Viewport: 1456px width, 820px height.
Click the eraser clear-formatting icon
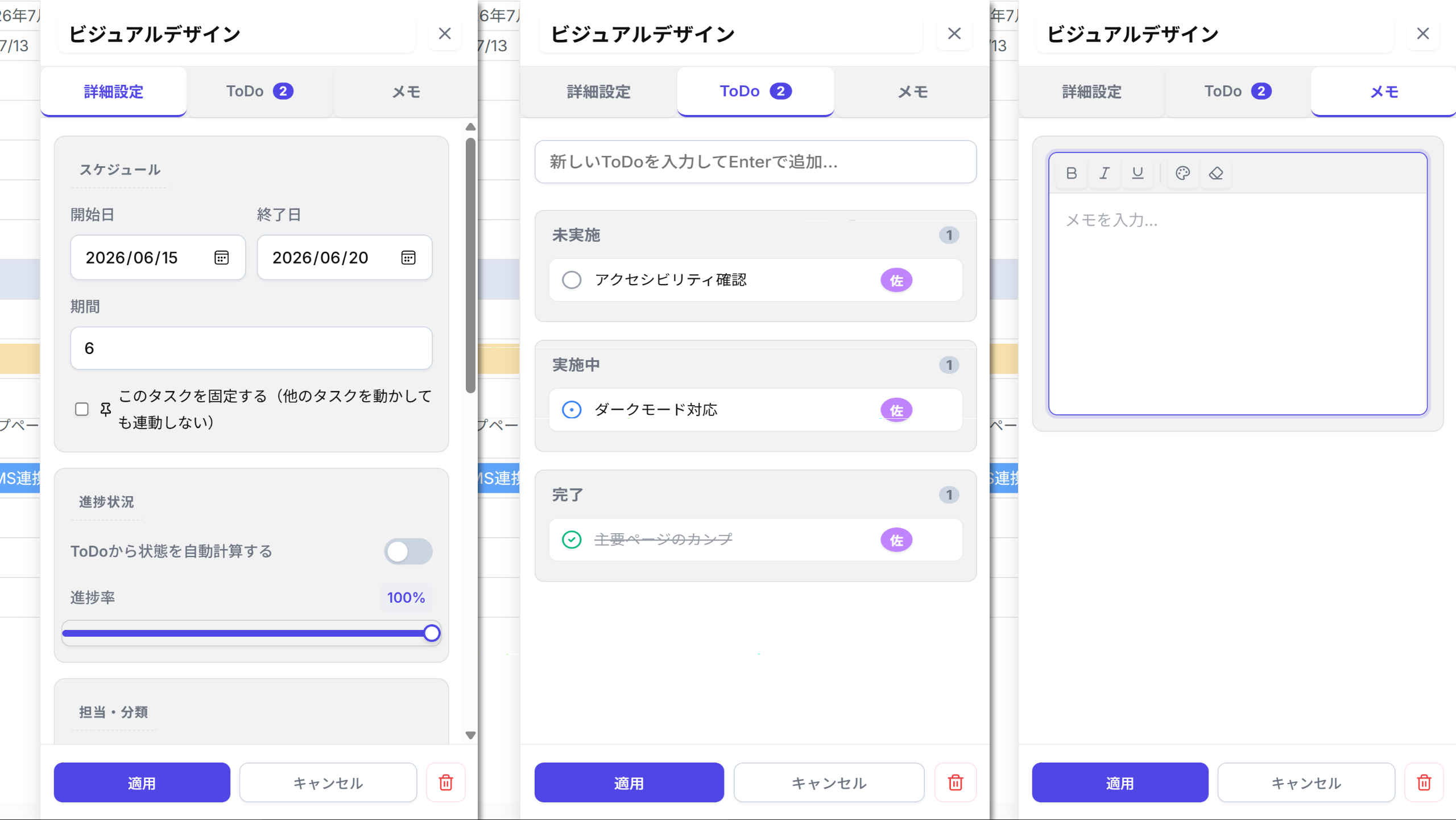tap(1216, 173)
